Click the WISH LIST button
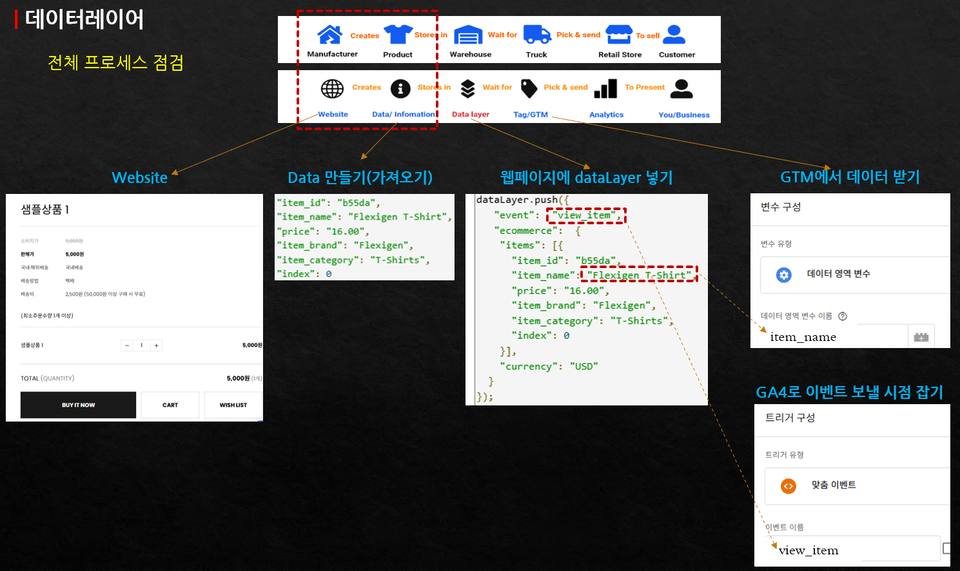This screenshot has width=960, height=571. click(x=233, y=405)
